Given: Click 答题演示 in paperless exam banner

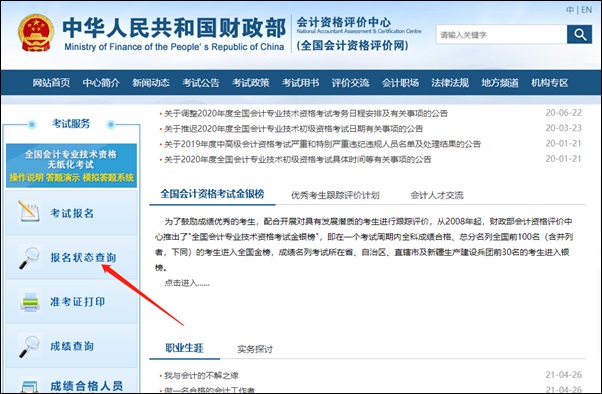Looking at the screenshot, I should pyautogui.click(x=63, y=177).
